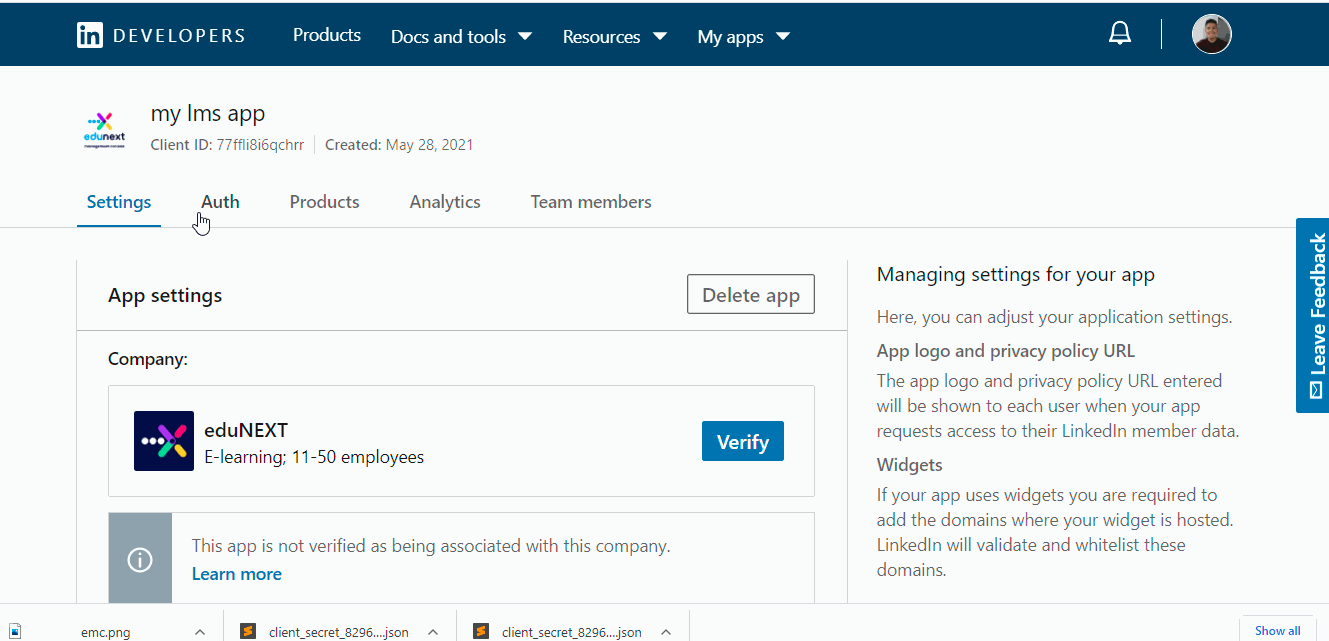Click the 'This app is not verified' notice text
This screenshot has height=641, width=1329.
(431, 546)
